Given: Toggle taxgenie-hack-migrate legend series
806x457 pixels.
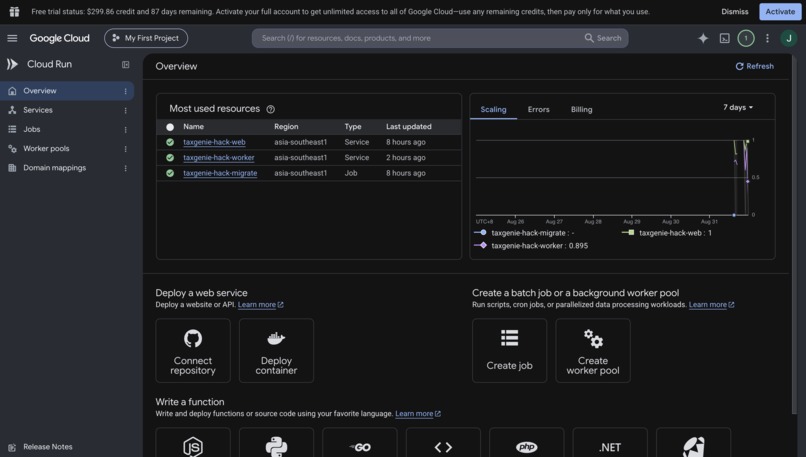Looking at the screenshot, I should pos(524,233).
